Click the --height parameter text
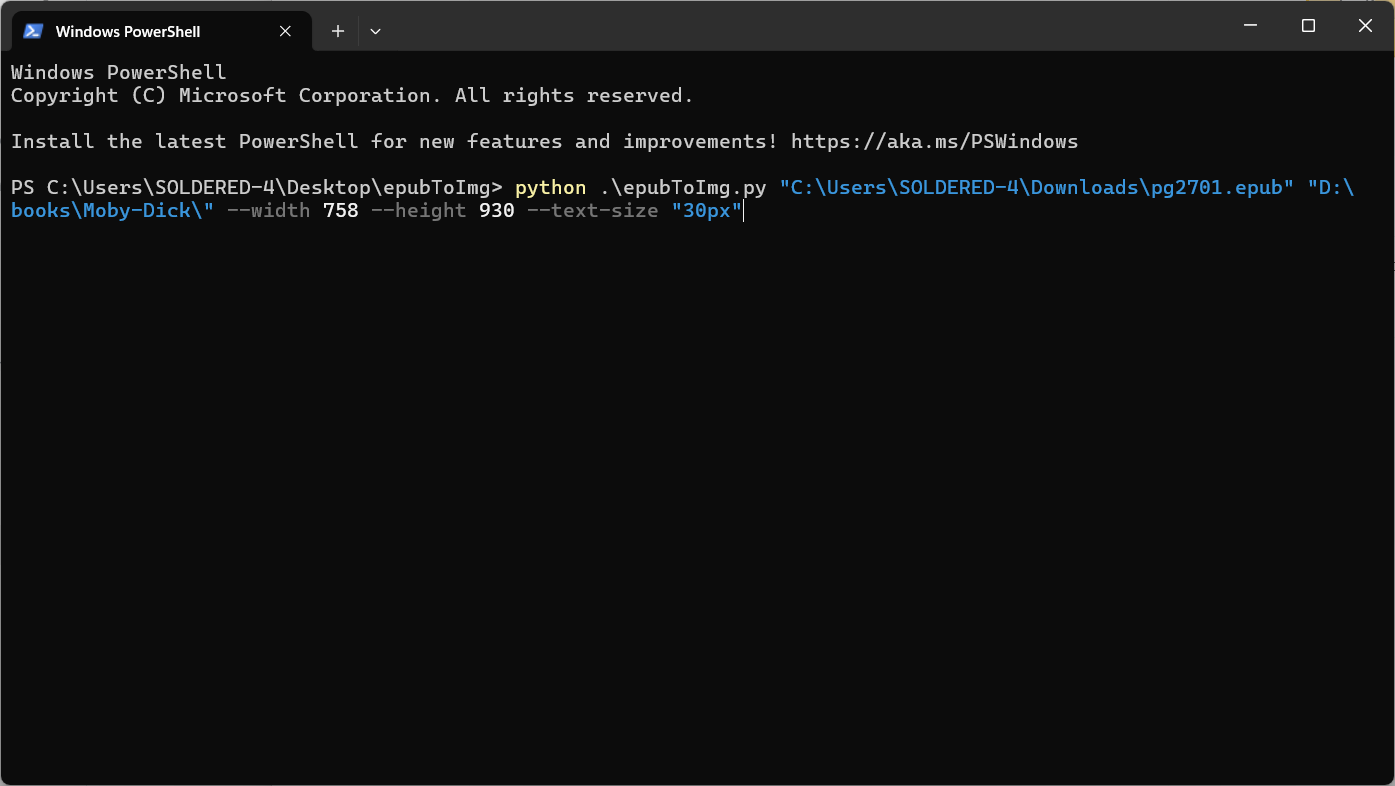Screen dimensions: 1395x786 (x=418, y=211)
